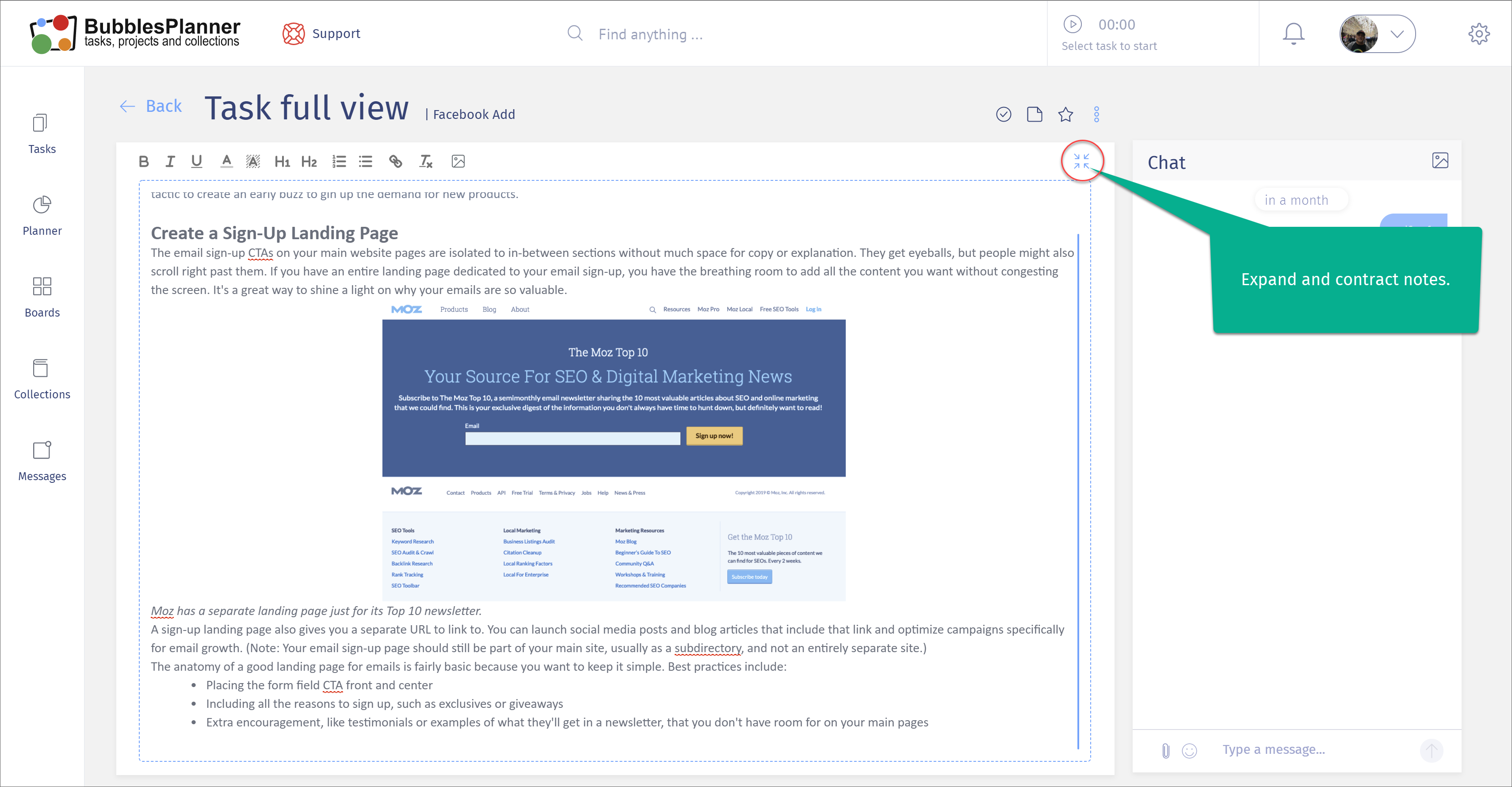This screenshot has width=1512, height=787.
Task: Open the task note page icon
Action: tap(1035, 115)
